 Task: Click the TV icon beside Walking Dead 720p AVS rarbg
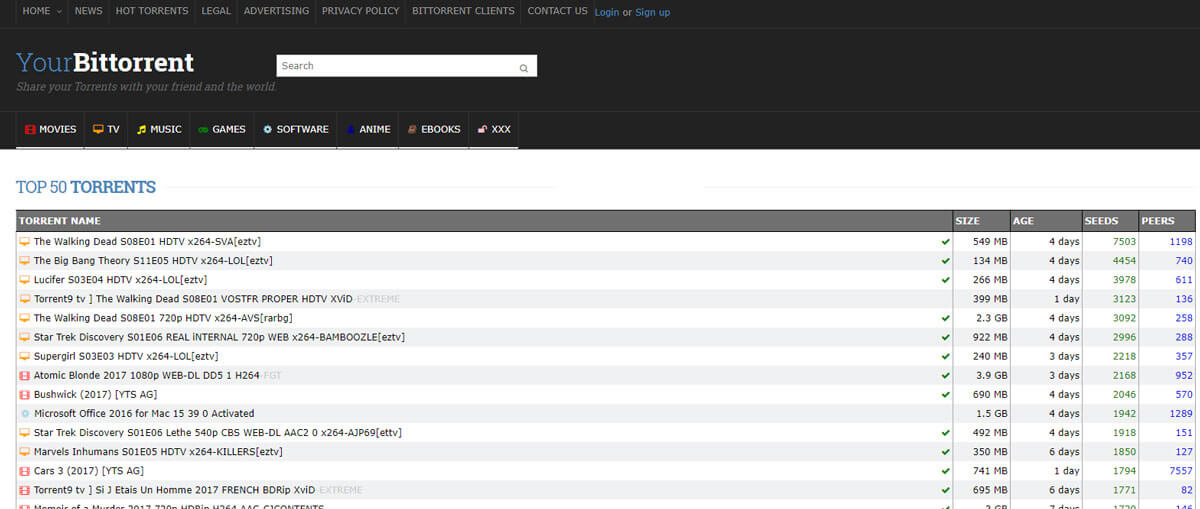(25, 318)
